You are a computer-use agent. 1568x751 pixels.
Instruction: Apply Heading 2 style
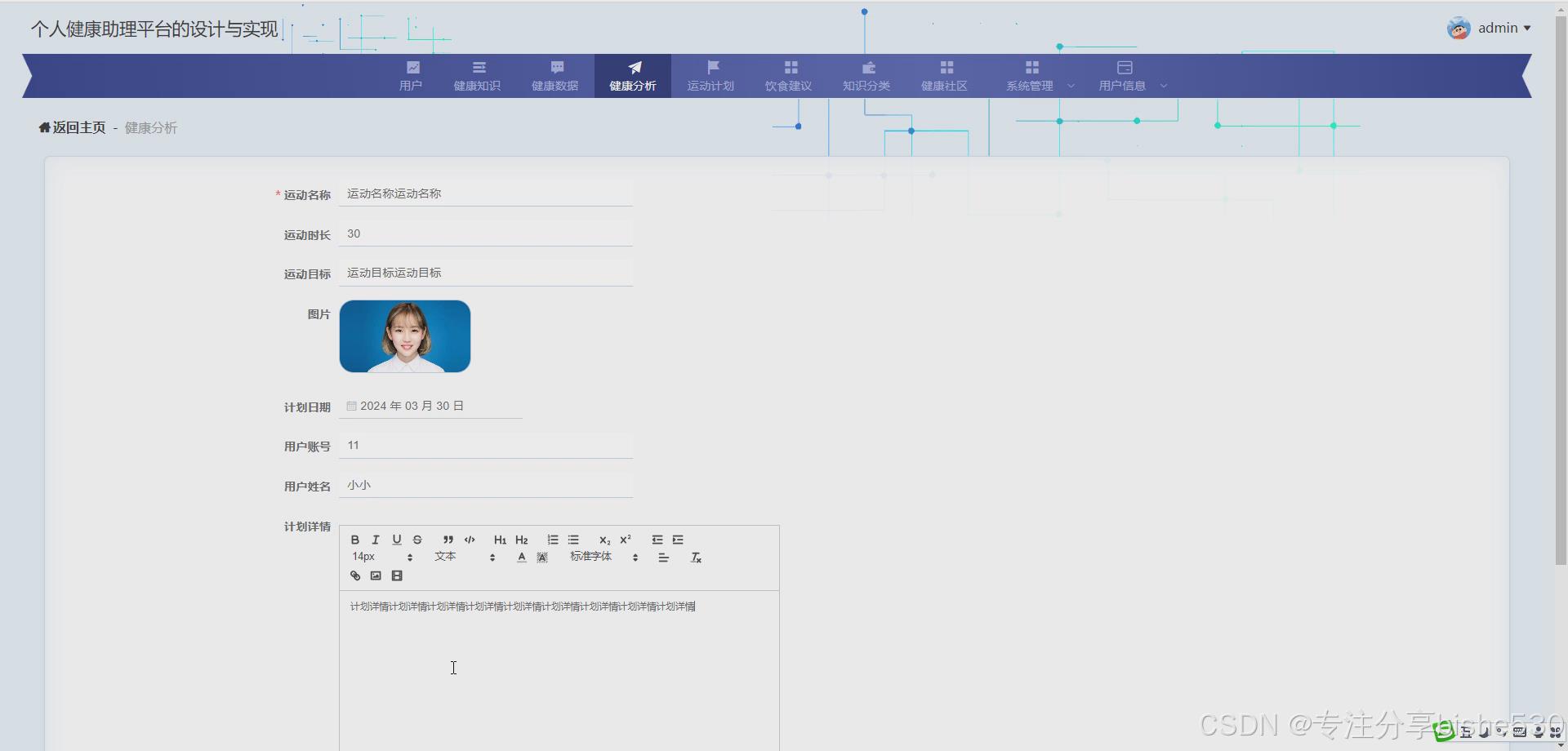522,540
